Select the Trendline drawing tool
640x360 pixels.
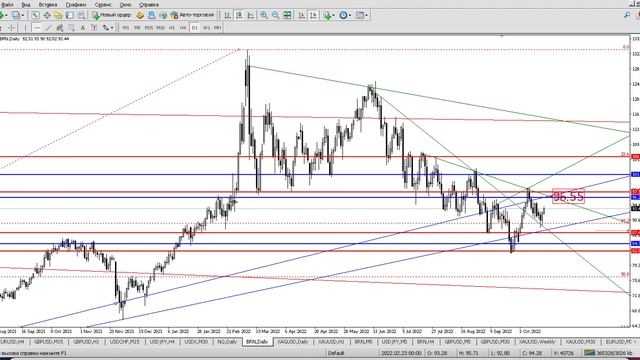point(49,28)
